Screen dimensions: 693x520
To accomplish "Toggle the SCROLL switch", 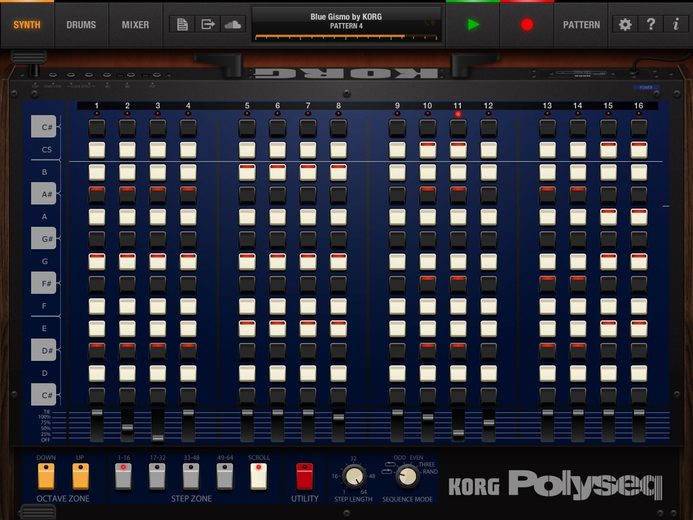I will pyautogui.click(x=259, y=476).
